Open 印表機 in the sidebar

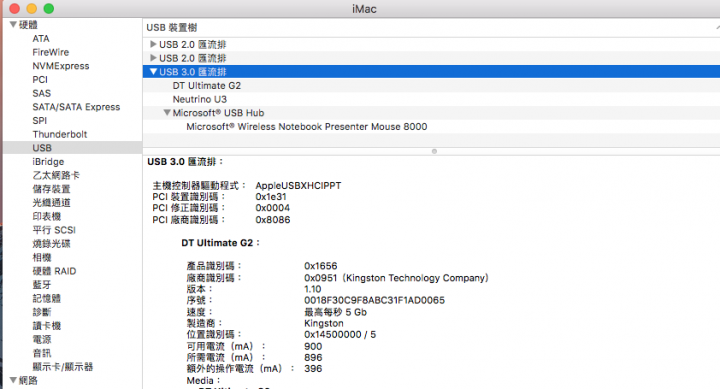(x=46, y=216)
